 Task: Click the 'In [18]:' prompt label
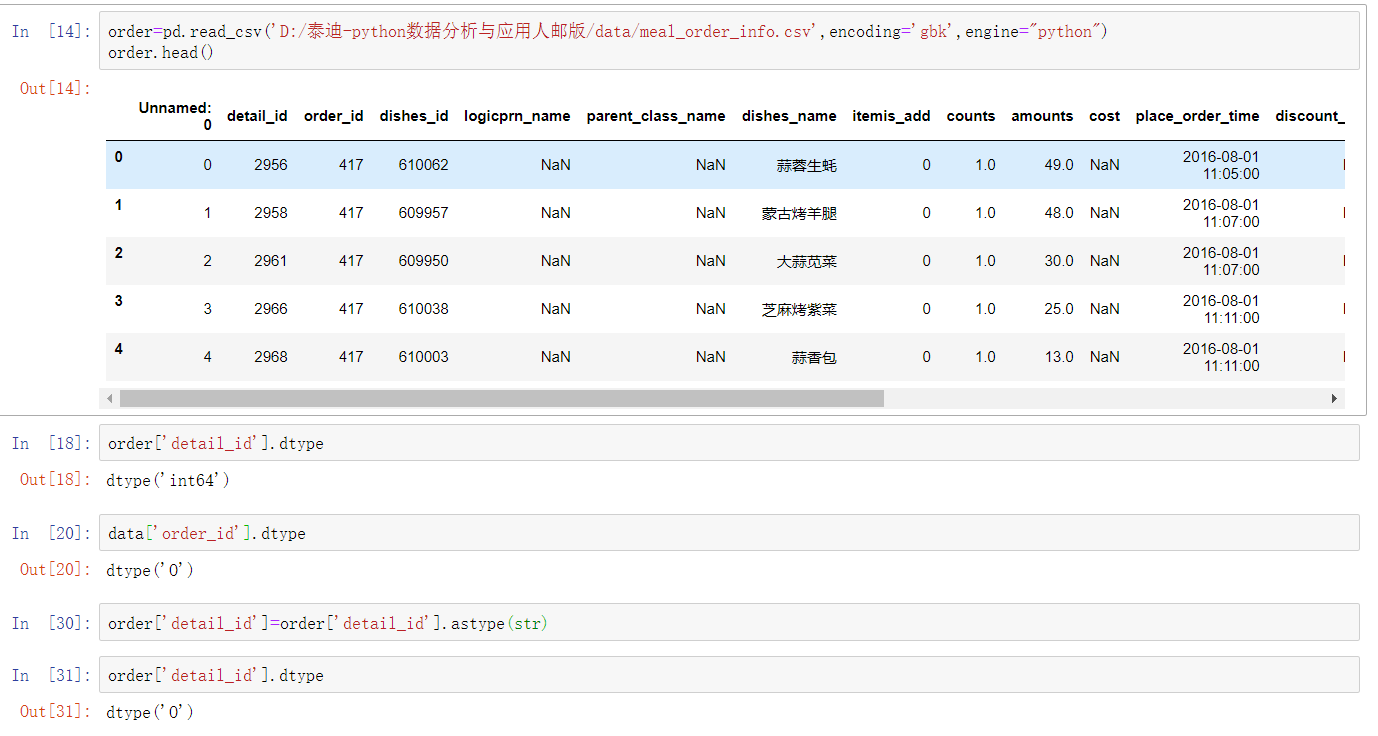click(x=51, y=443)
